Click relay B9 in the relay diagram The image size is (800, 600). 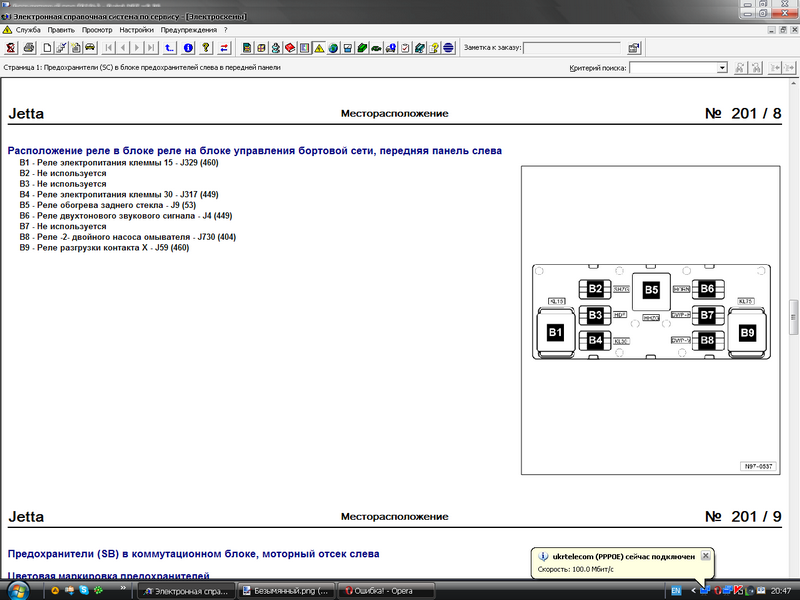coord(747,333)
